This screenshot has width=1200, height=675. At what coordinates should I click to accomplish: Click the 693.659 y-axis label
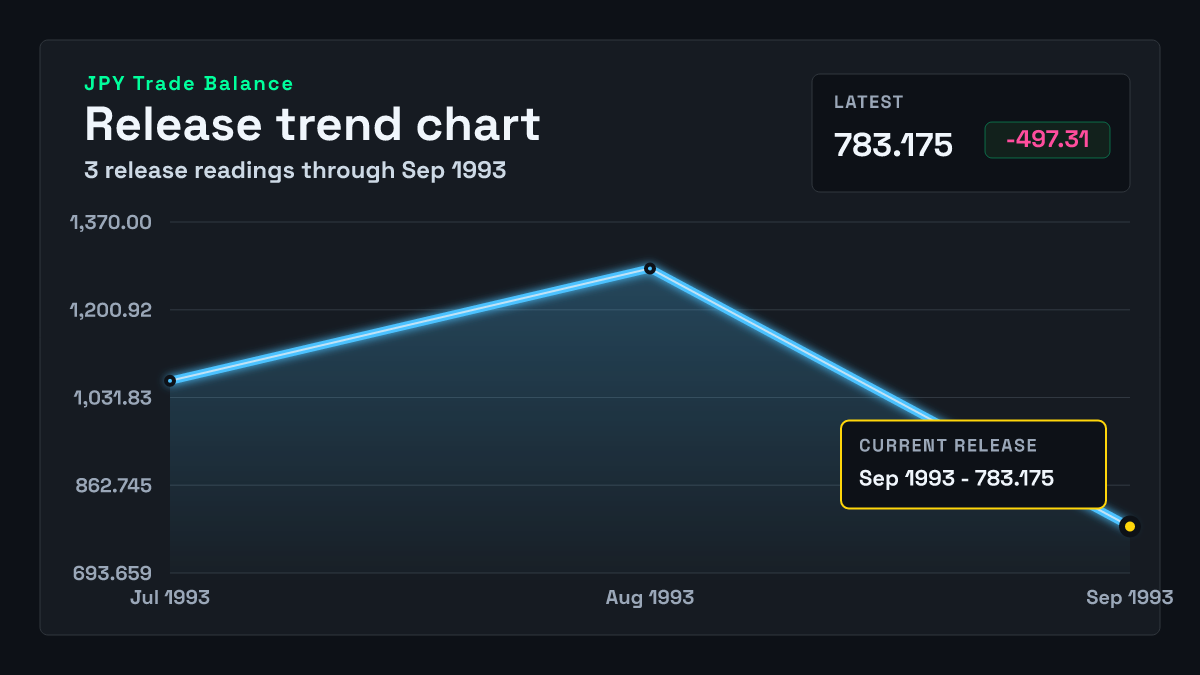point(110,573)
